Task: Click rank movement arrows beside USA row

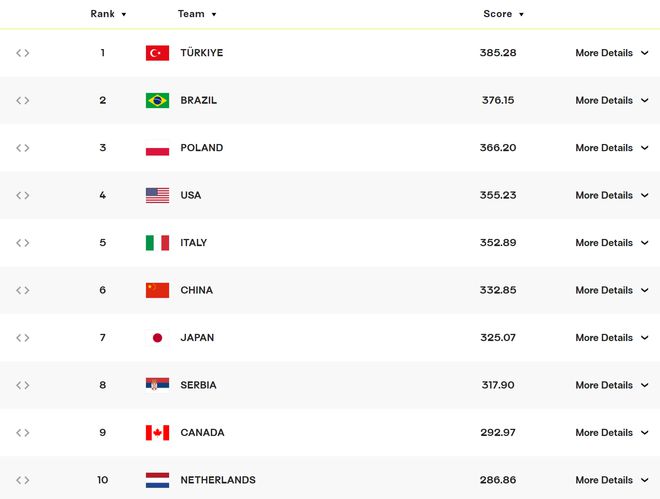Action: click(23, 195)
